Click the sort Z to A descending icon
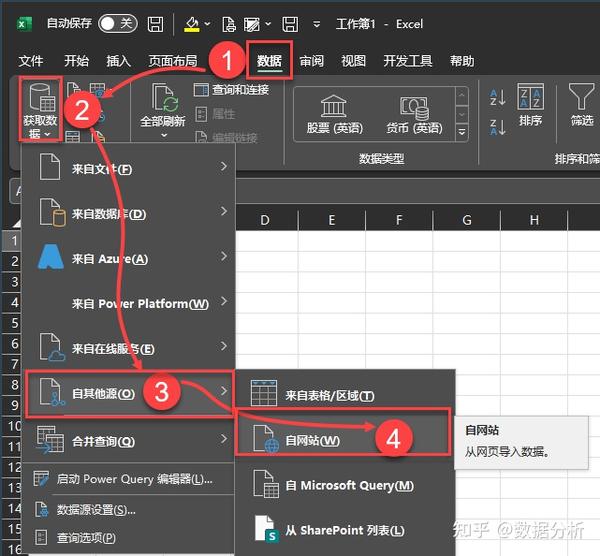The height and width of the screenshot is (556, 600). [497, 127]
